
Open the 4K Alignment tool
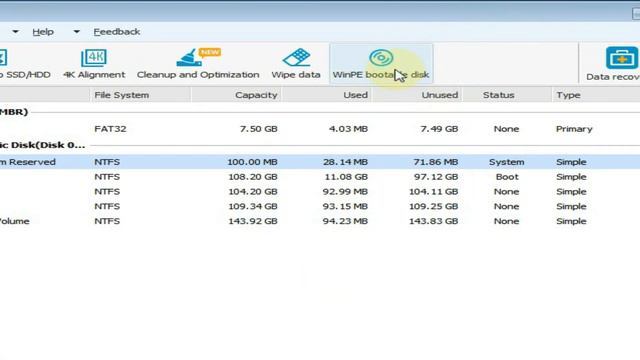[94, 63]
